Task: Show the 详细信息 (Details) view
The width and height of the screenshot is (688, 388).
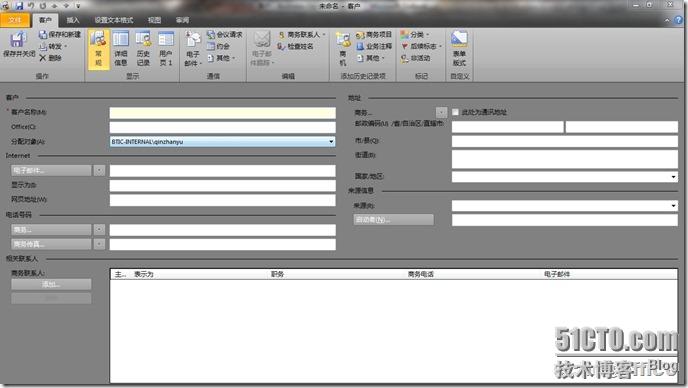Action: pos(121,49)
